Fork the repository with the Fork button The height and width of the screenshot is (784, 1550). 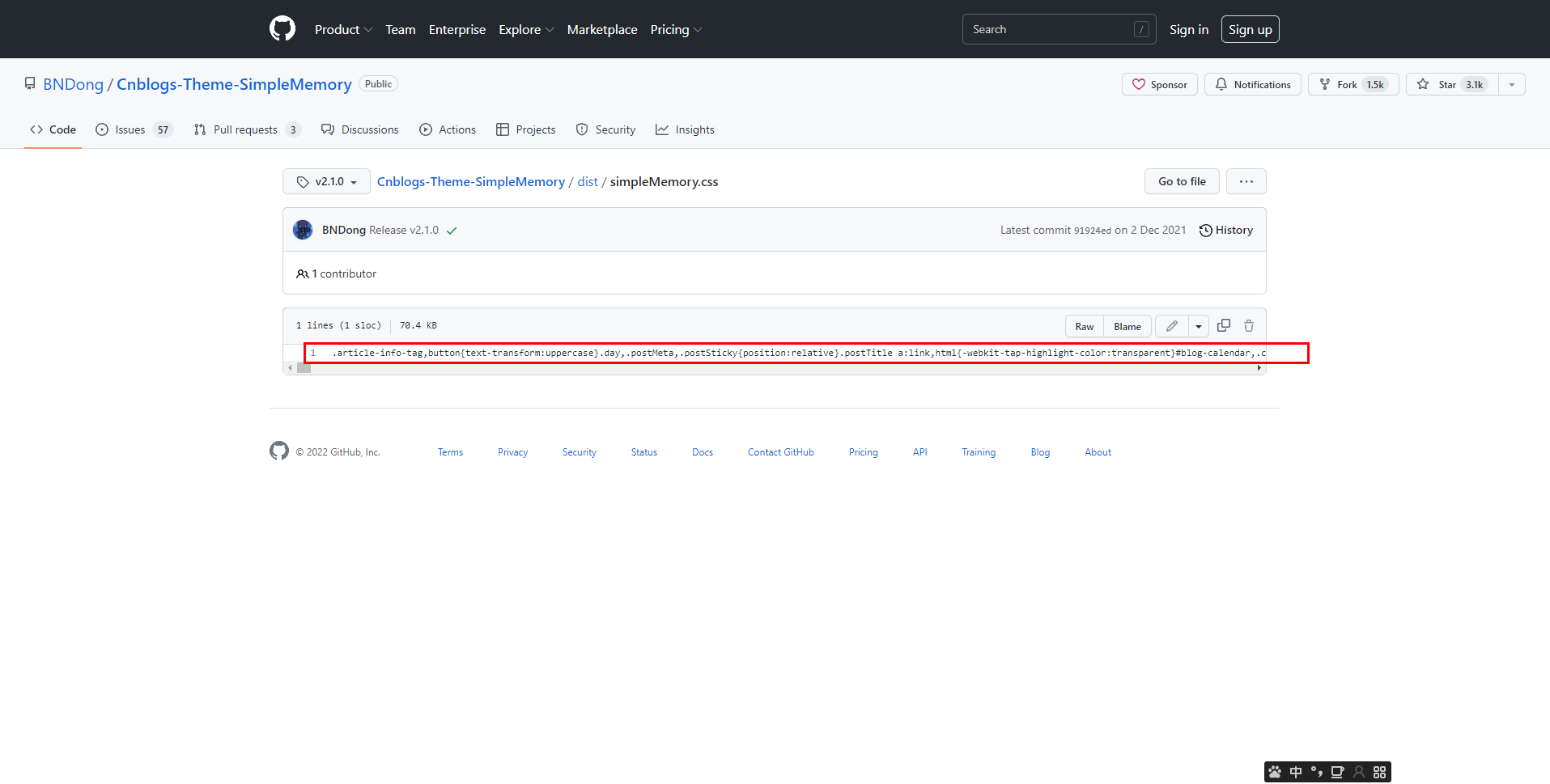pyautogui.click(x=1353, y=84)
